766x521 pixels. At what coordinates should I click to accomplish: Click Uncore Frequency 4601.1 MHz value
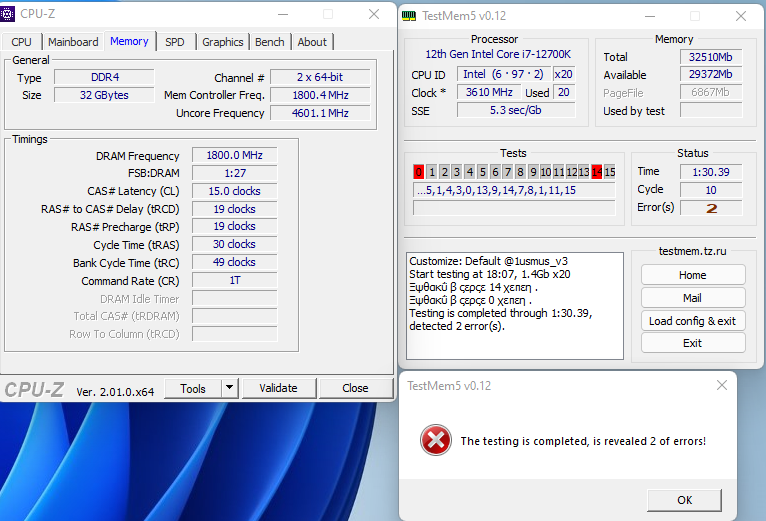pyautogui.click(x=320, y=113)
